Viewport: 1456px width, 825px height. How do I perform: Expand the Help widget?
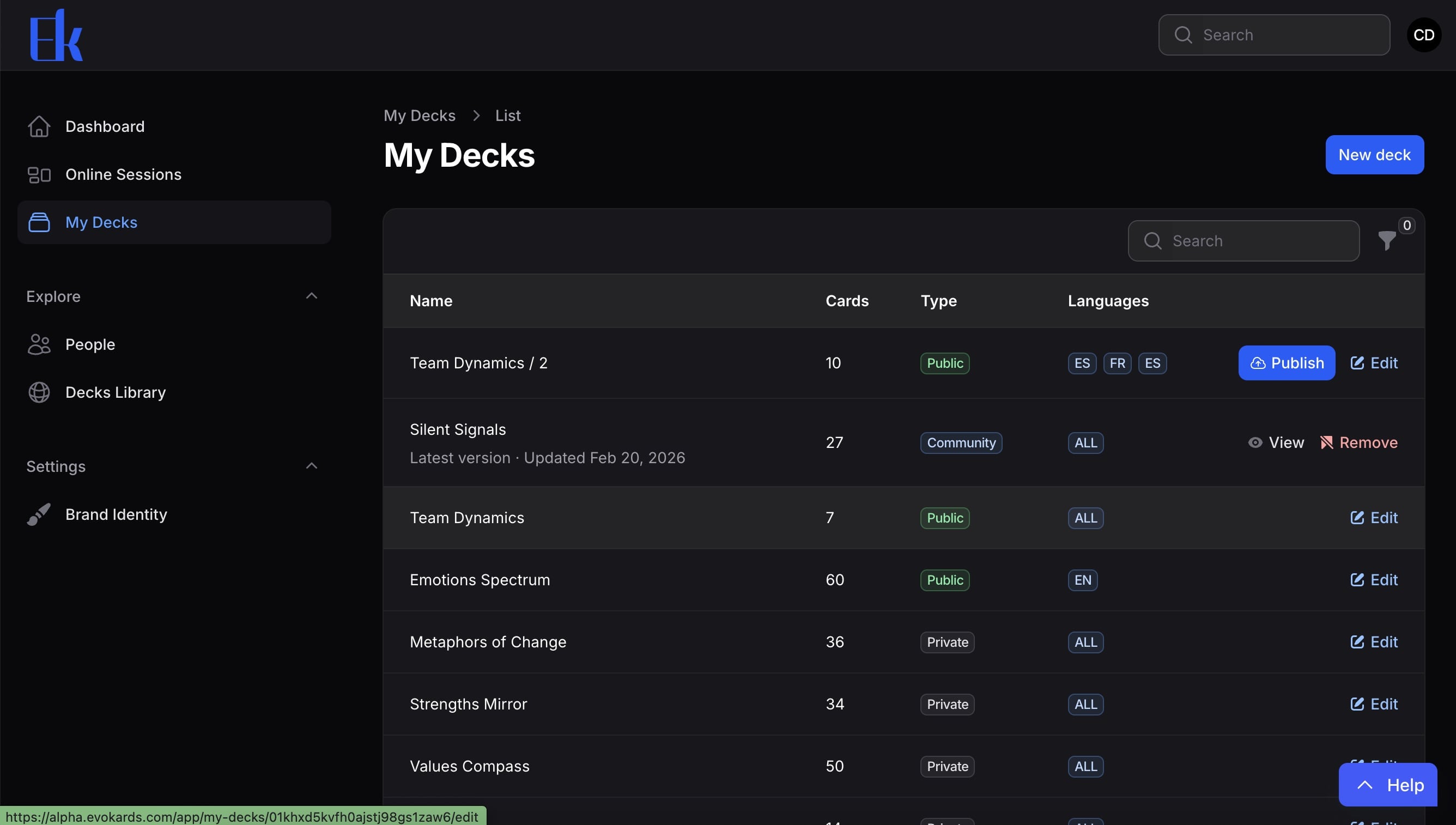pyautogui.click(x=1387, y=785)
